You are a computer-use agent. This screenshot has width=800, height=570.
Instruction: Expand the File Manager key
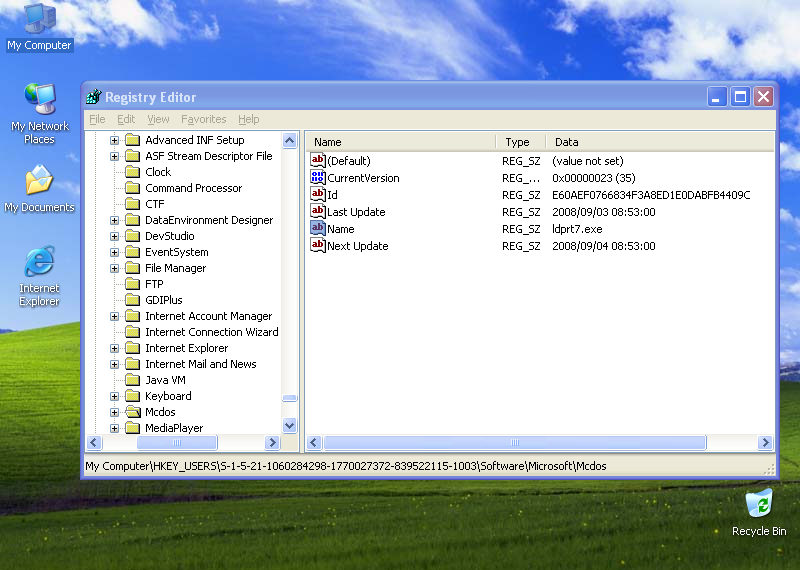[114, 268]
